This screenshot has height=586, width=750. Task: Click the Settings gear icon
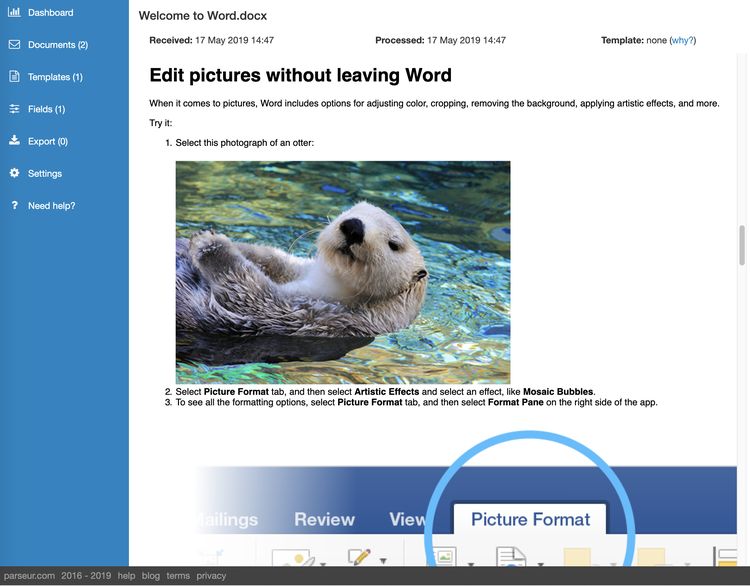14,173
